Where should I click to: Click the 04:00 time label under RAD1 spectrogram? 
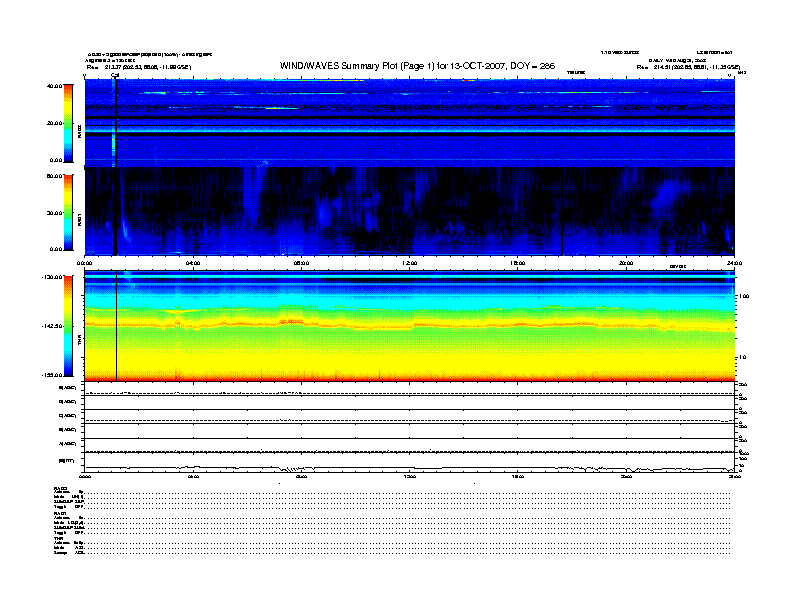(x=193, y=263)
